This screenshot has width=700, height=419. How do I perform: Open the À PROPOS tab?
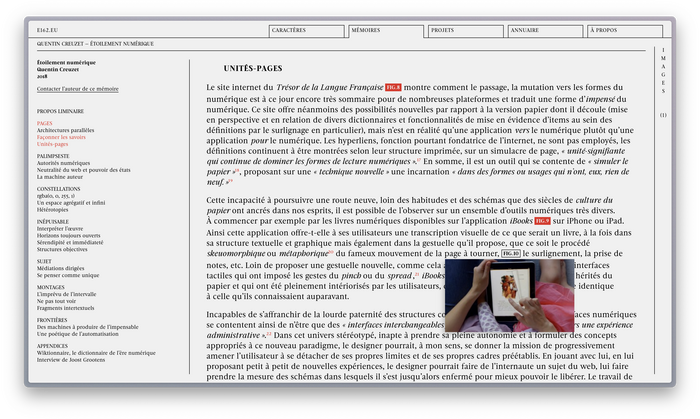625,31
